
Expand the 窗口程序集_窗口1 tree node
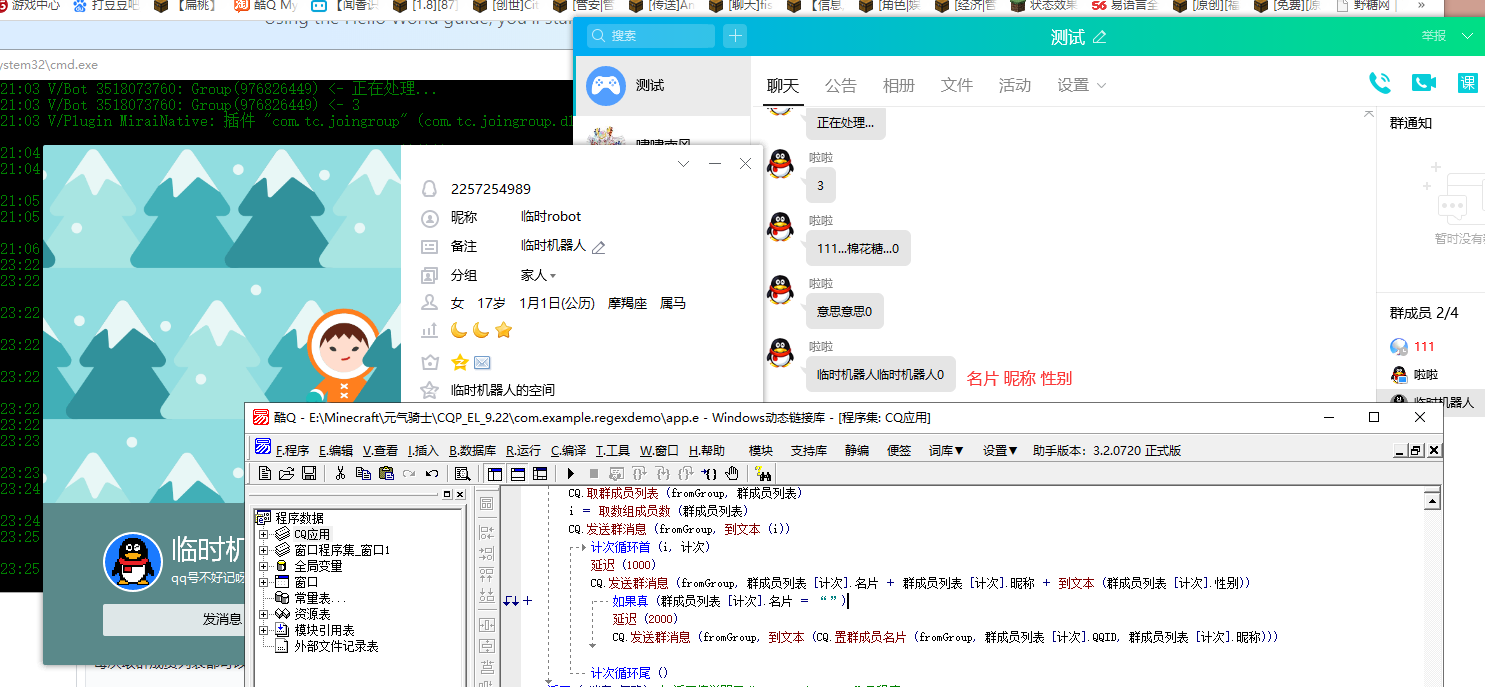coord(264,550)
